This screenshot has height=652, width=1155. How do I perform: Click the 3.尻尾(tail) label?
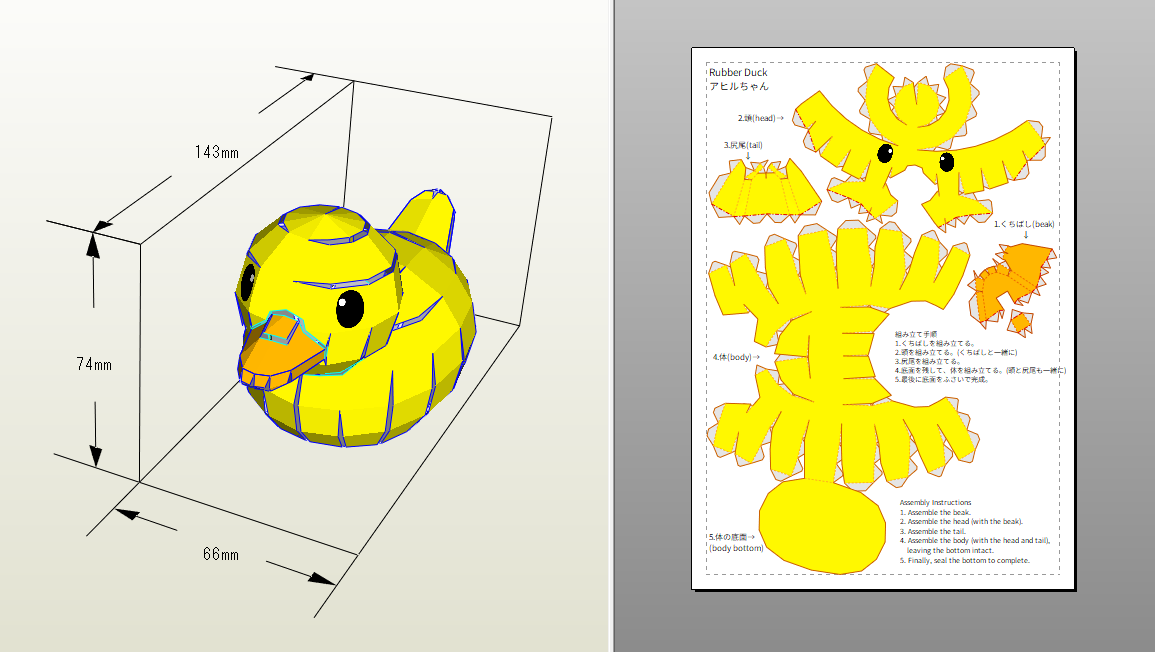[742, 145]
